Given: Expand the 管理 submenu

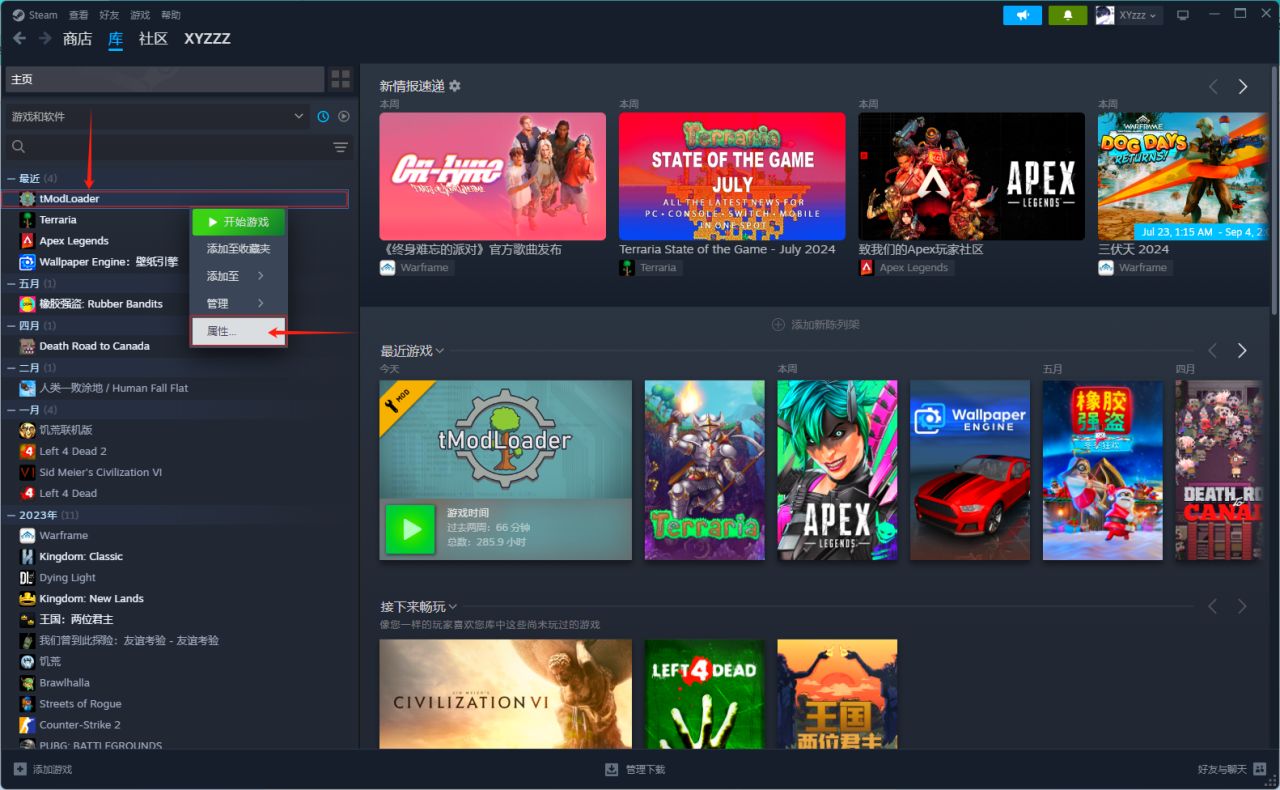Looking at the screenshot, I should point(238,303).
